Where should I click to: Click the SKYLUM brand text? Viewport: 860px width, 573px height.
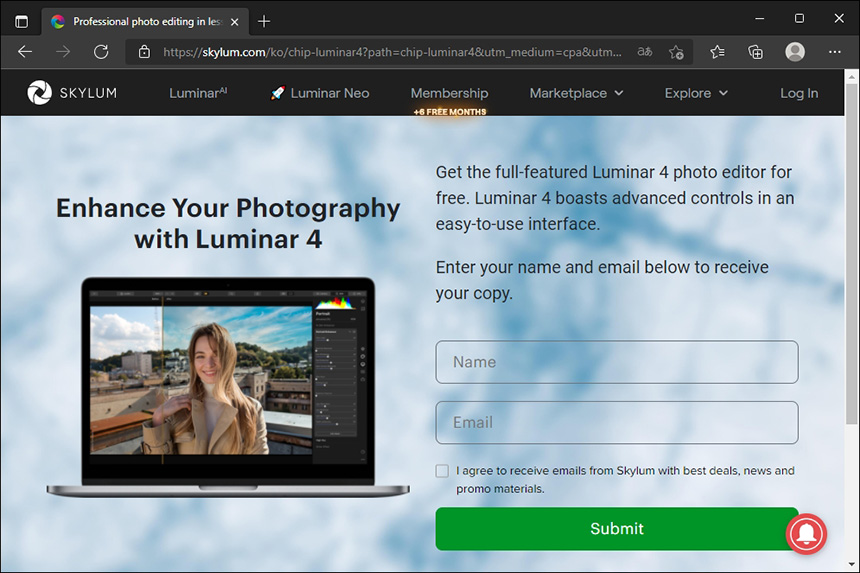tap(88, 93)
